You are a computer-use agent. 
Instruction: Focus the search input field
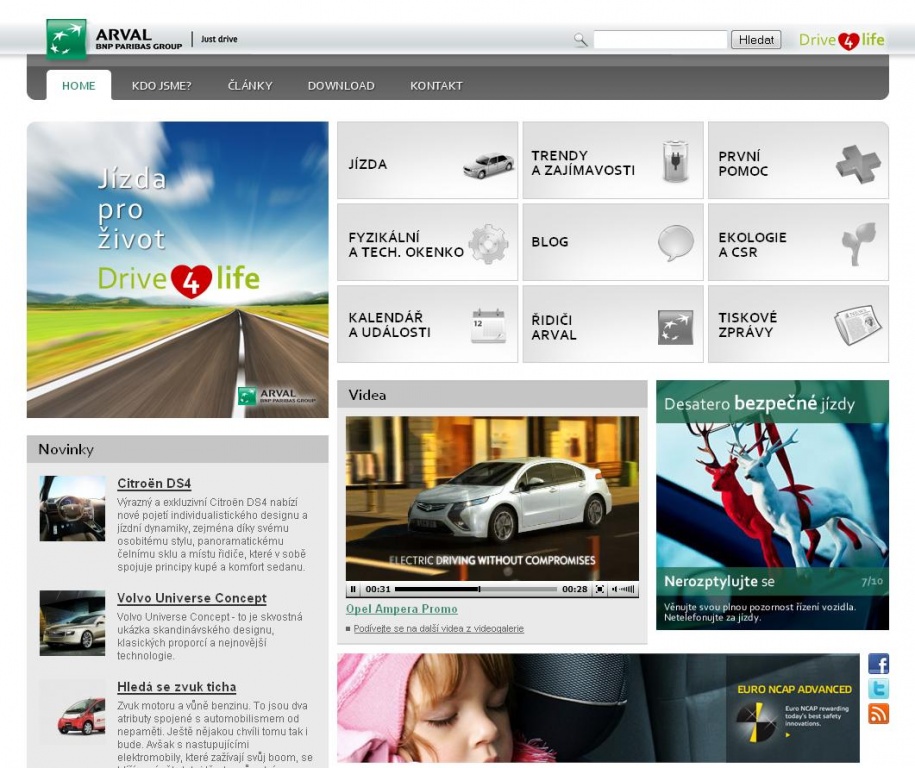click(x=660, y=40)
